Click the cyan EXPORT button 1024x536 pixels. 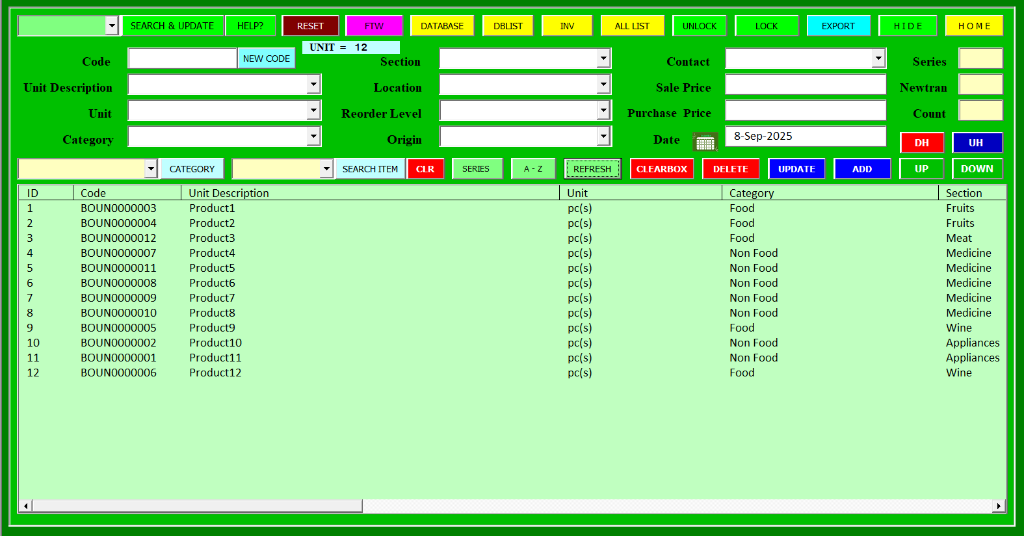[x=839, y=26]
